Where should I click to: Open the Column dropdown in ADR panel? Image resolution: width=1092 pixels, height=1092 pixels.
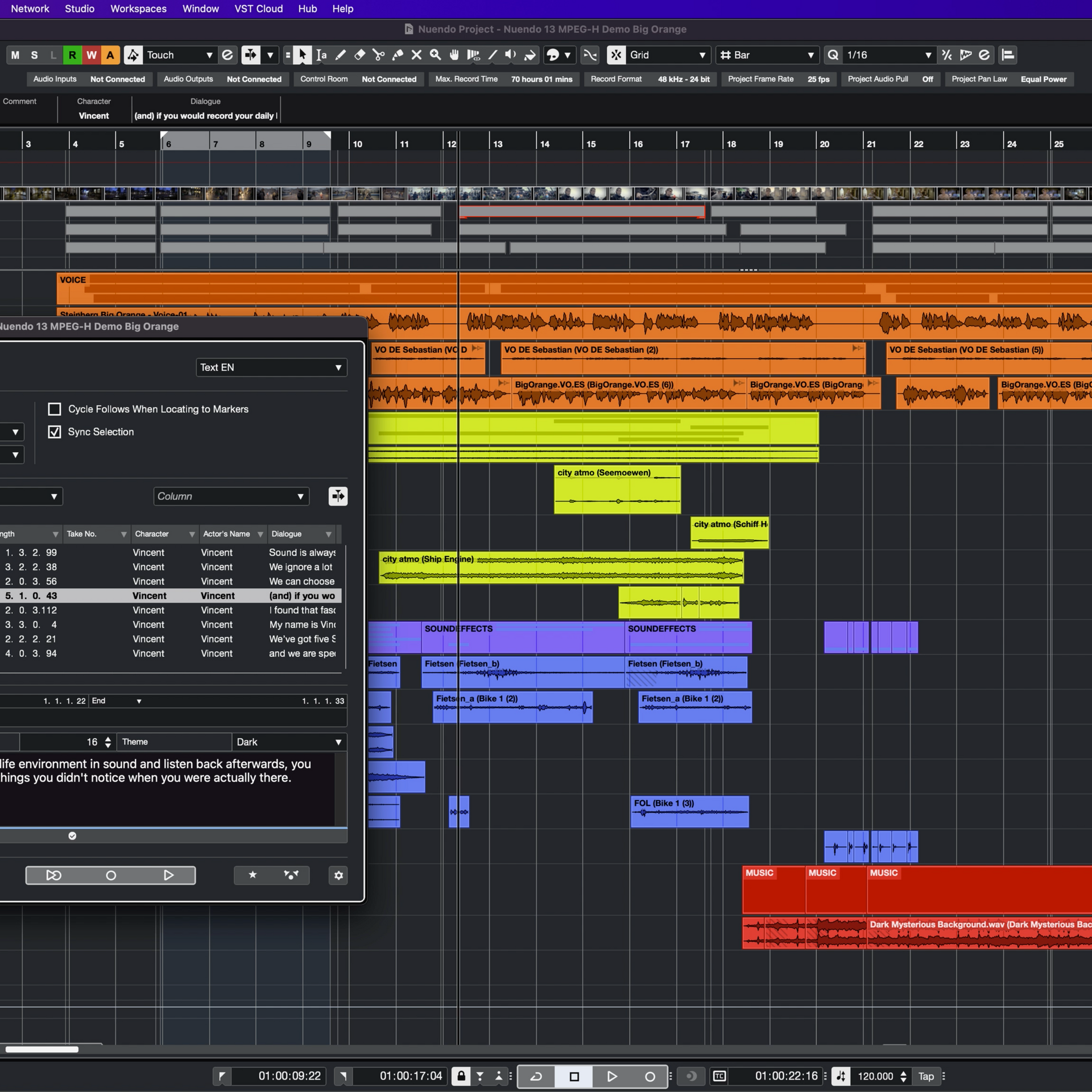231,496
